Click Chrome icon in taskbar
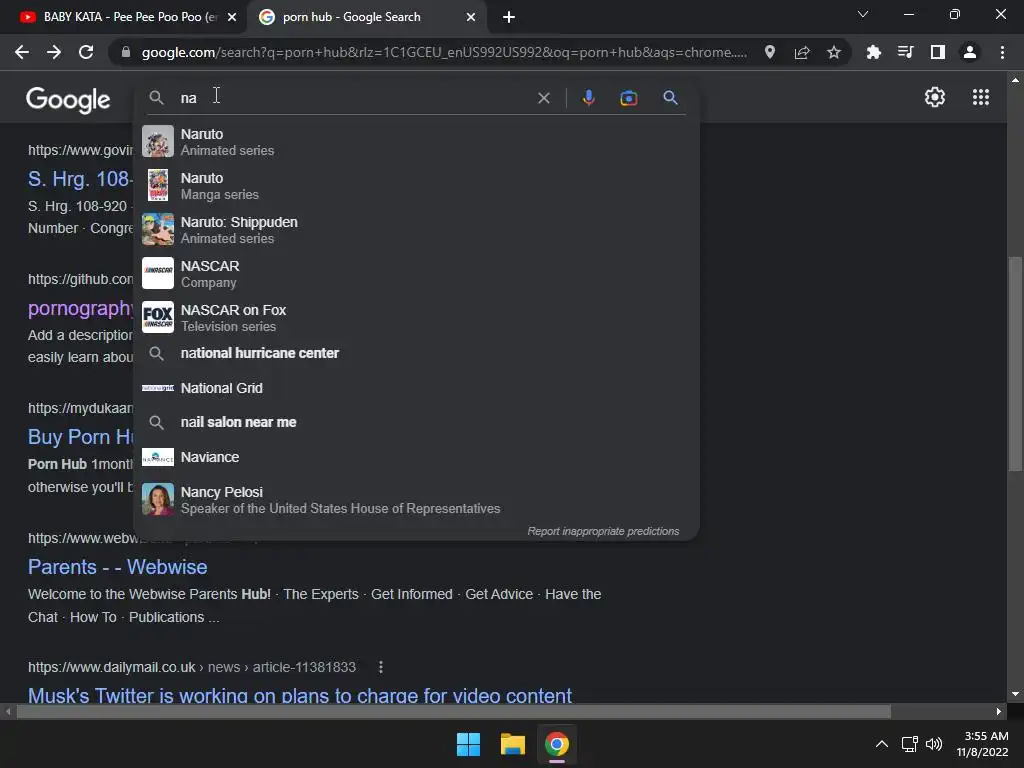 click(557, 744)
